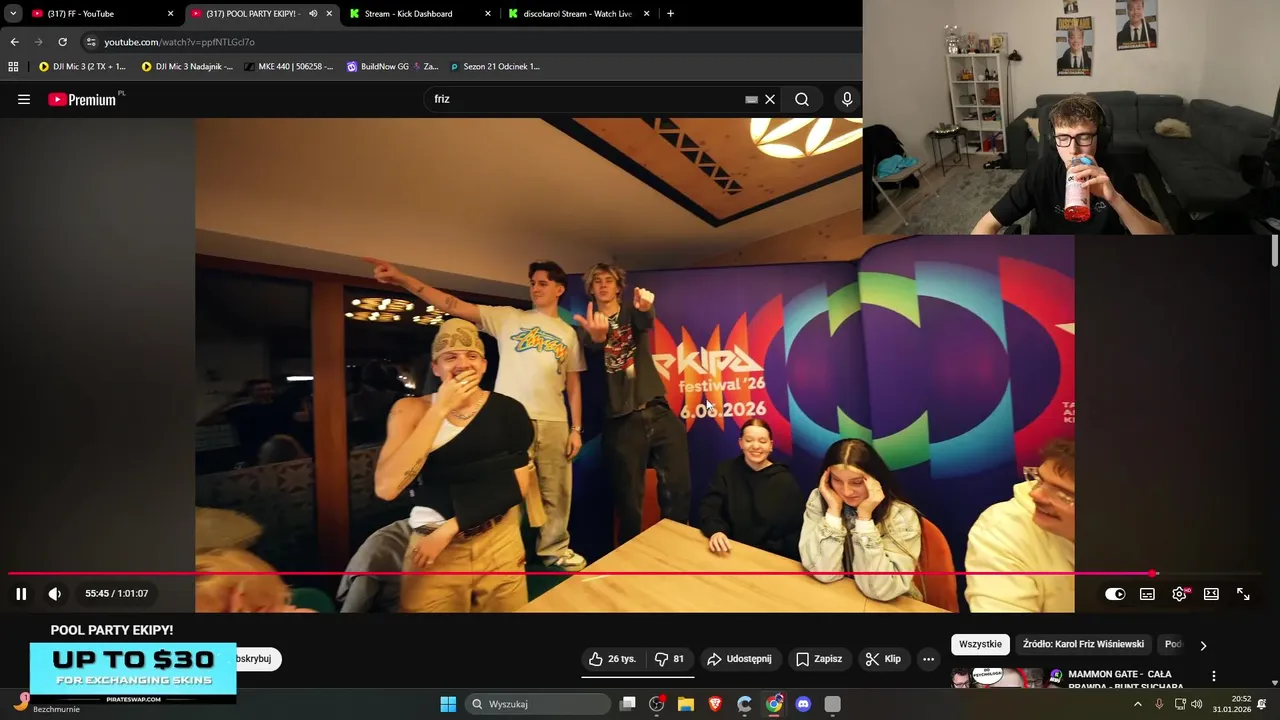Image resolution: width=1280 pixels, height=720 pixels.
Task: Open the YouTube guide hamburger menu
Action: tap(24, 99)
